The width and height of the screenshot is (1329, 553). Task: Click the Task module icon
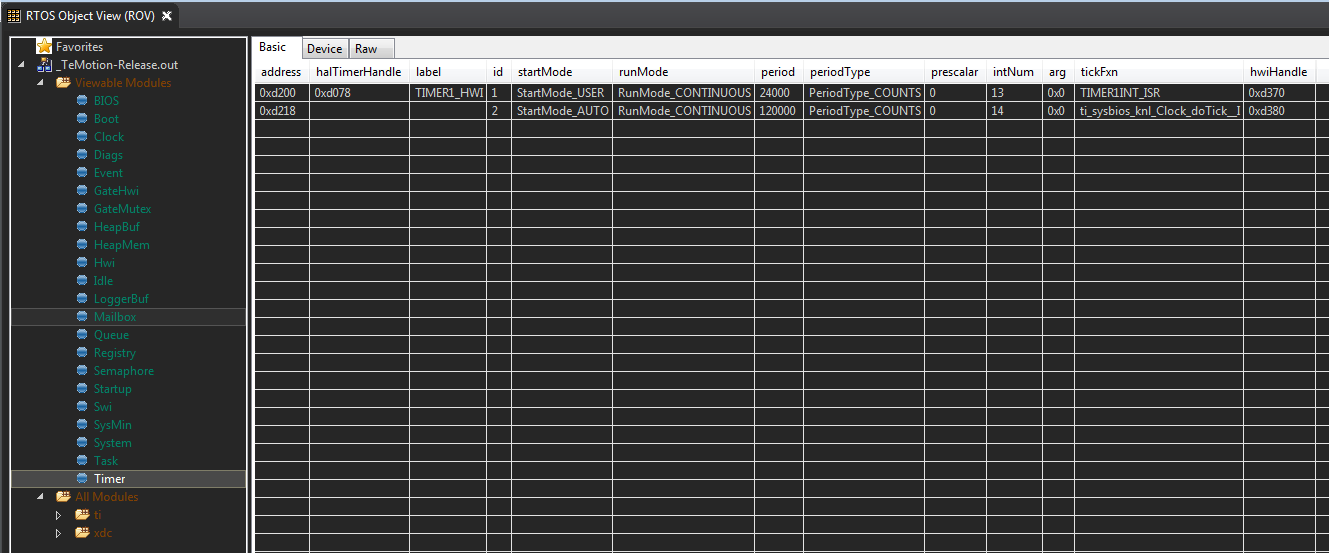(x=83, y=461)
